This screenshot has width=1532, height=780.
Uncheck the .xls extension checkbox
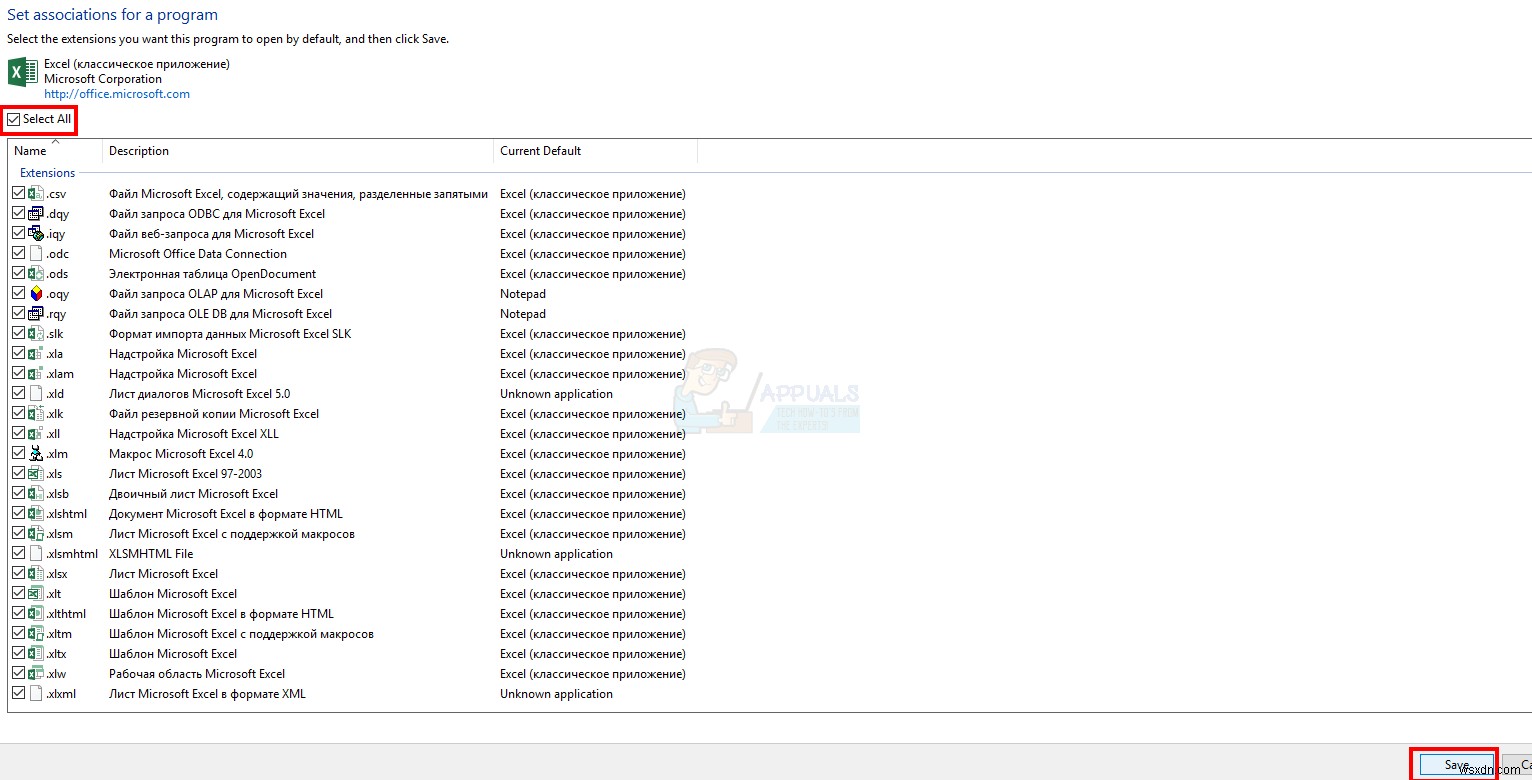(x=19, y=474)
